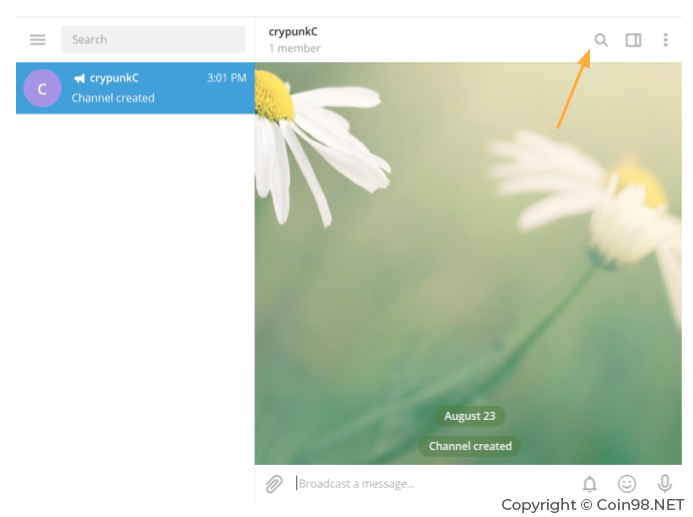Click the Search input field
The image size is (693, 517).
[x=153, y=39]
